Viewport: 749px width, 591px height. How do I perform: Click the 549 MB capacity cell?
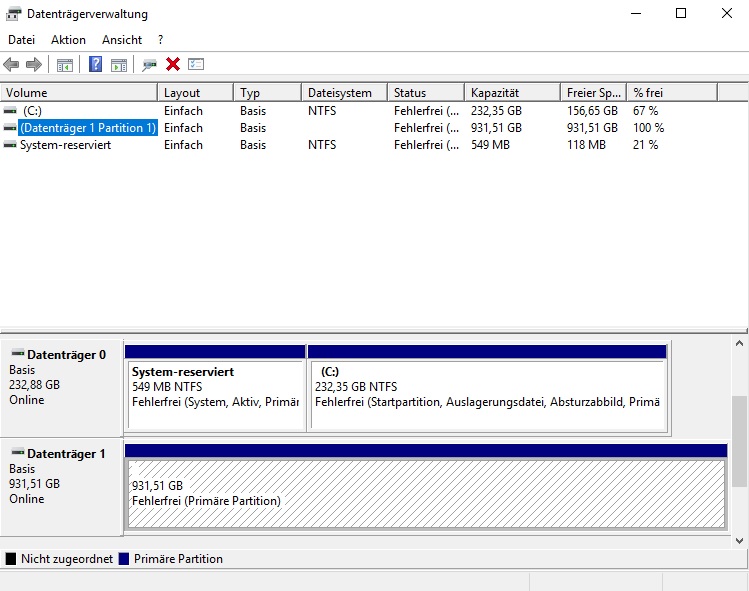point(490,145)
